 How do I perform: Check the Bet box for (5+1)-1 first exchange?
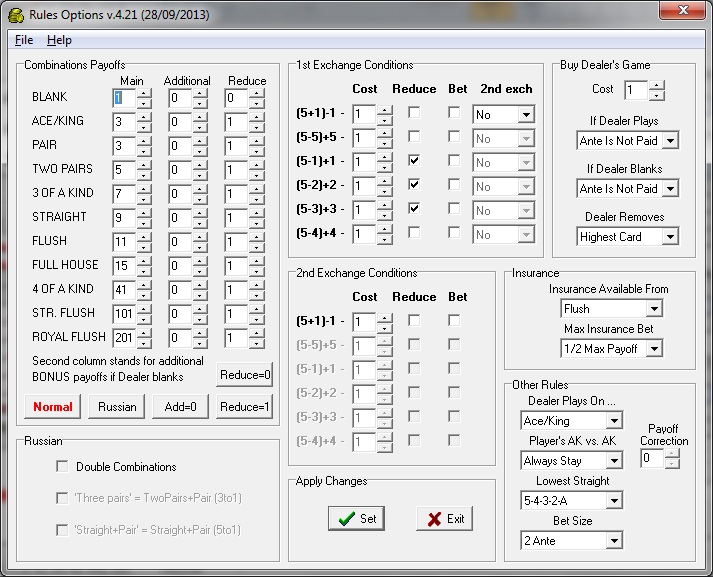pos(455,114)
